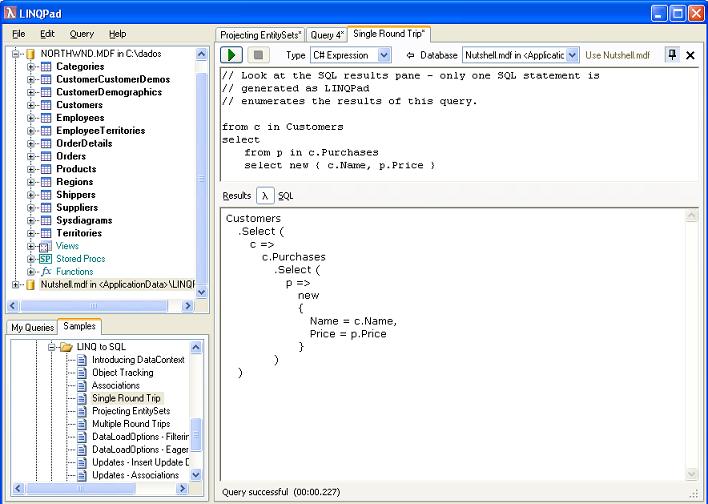Switch to the My Queries tab

coord(33,327)
